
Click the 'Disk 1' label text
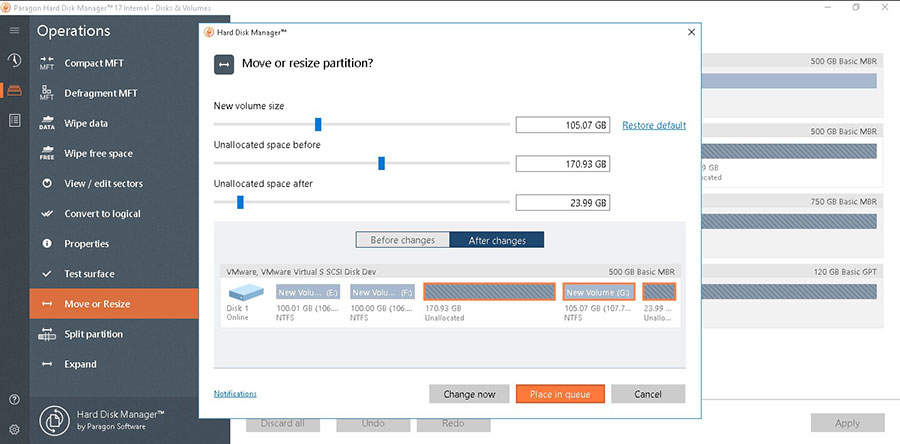[x=237, y=308]
